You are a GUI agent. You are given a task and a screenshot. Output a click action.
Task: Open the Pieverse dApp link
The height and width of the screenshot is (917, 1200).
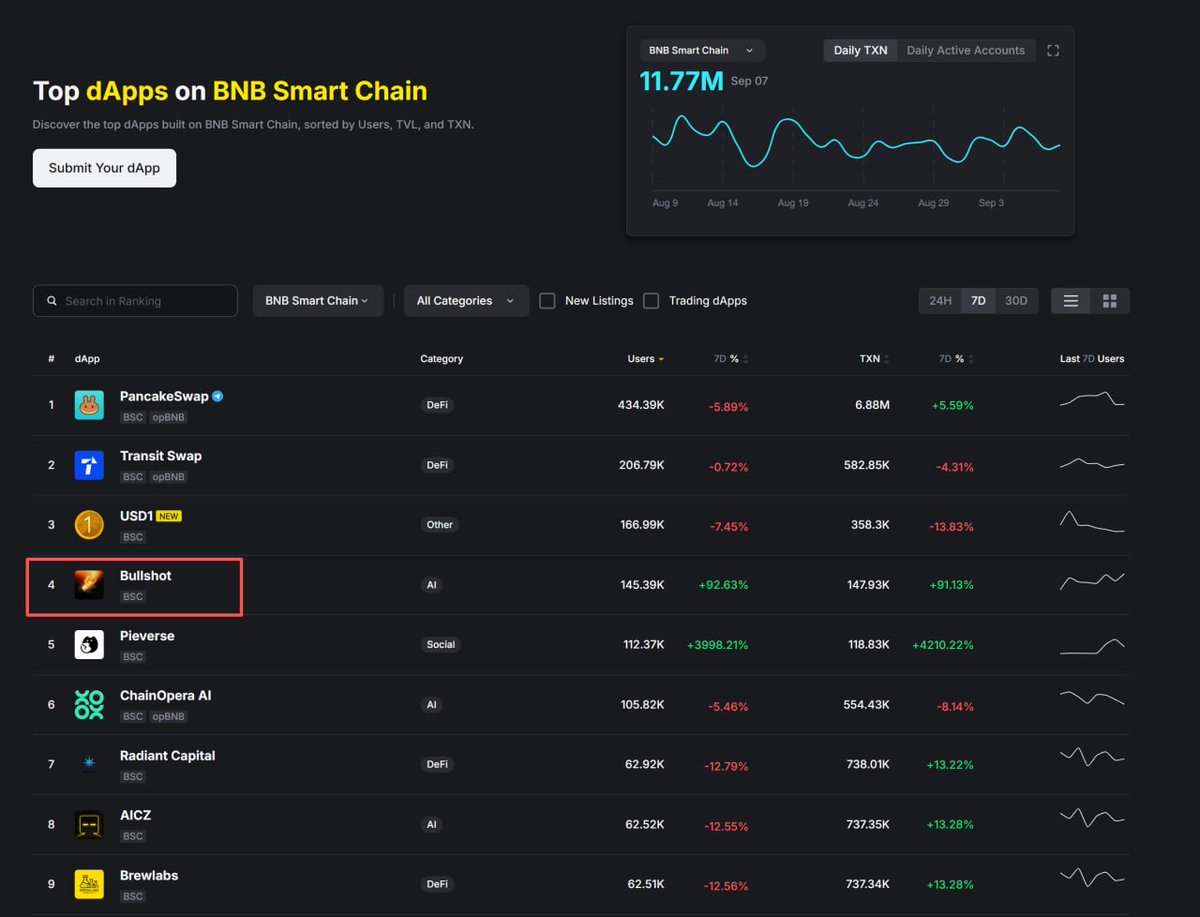pos(147,636)
